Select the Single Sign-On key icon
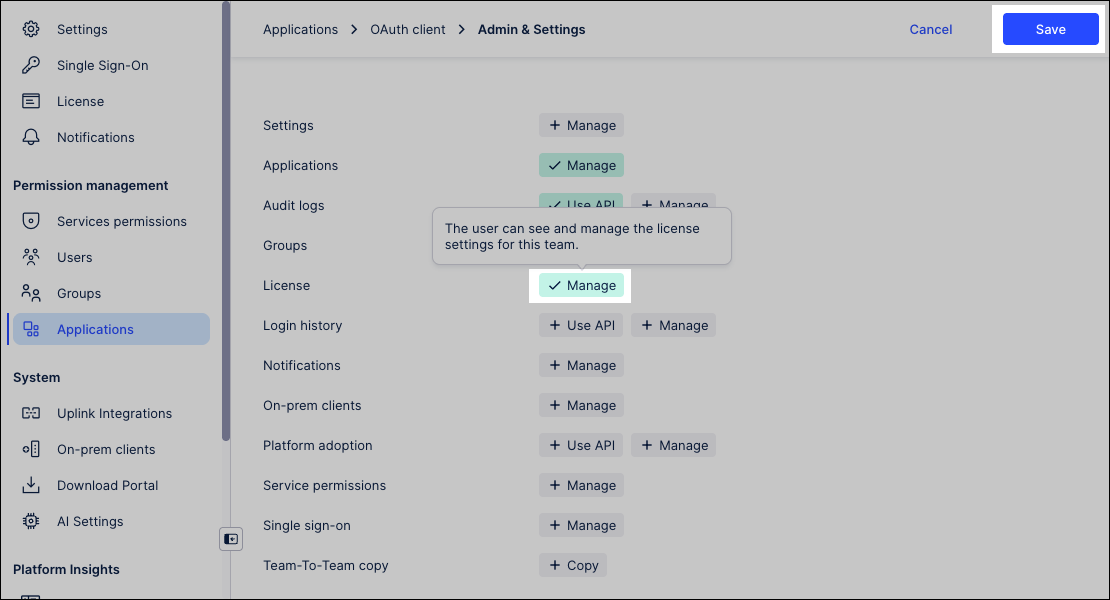The image size is (1110, 600). 30,65
